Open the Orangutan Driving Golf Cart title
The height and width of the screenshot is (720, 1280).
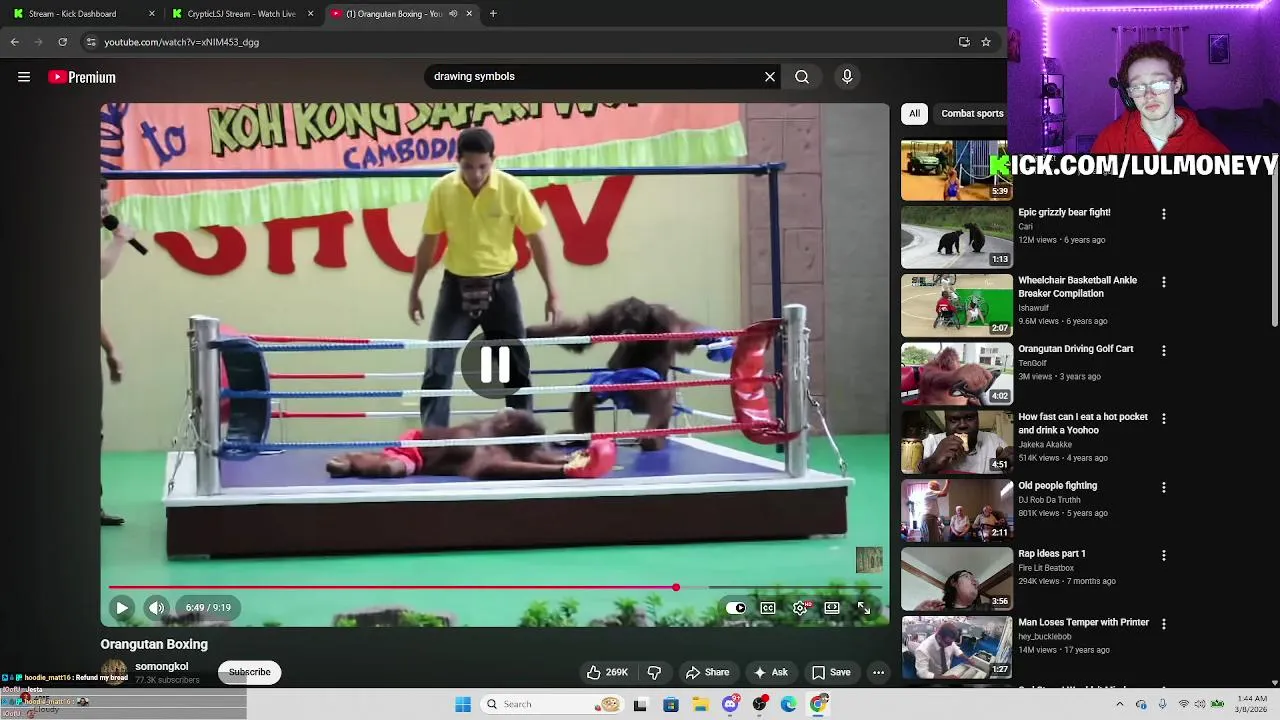coord(1075,349)
